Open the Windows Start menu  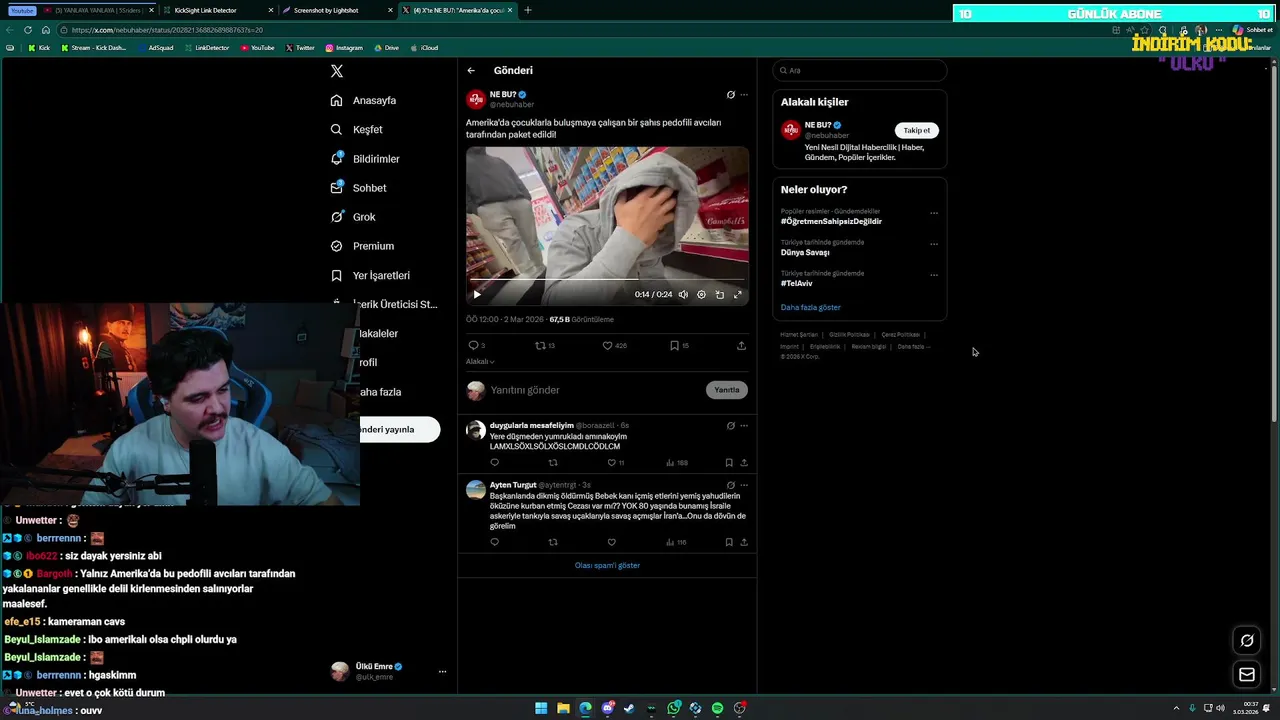[x=541, y=708]
